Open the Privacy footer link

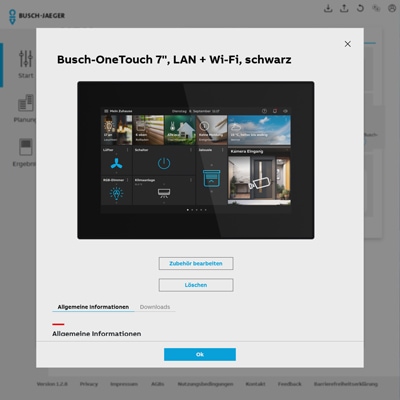(89, 384)
